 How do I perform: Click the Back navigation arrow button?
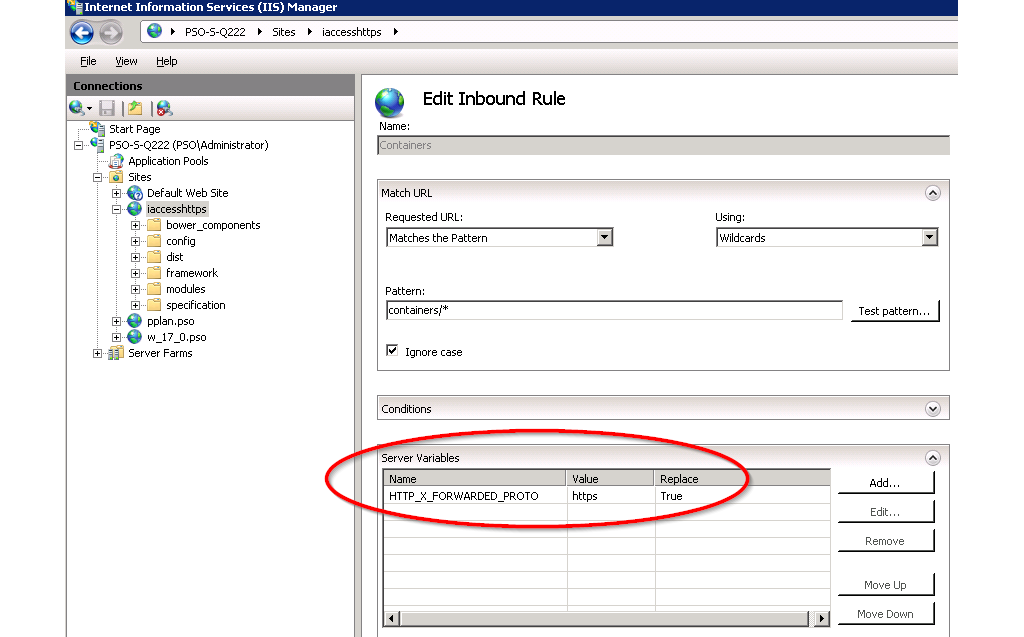82,33
